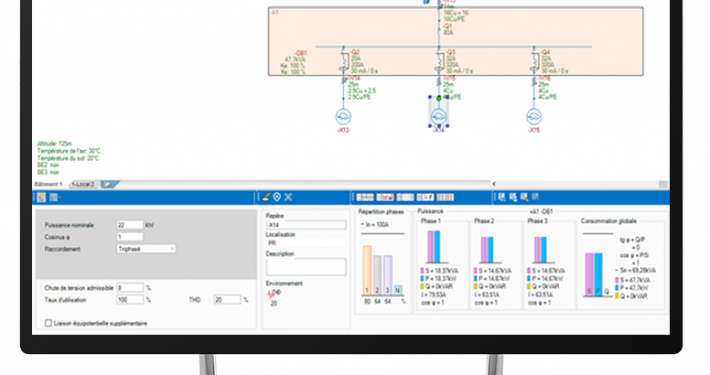The image size is (710, 375).
Task: Open the Raccordement Triphasé dropdown
Action: coord(146,249)
